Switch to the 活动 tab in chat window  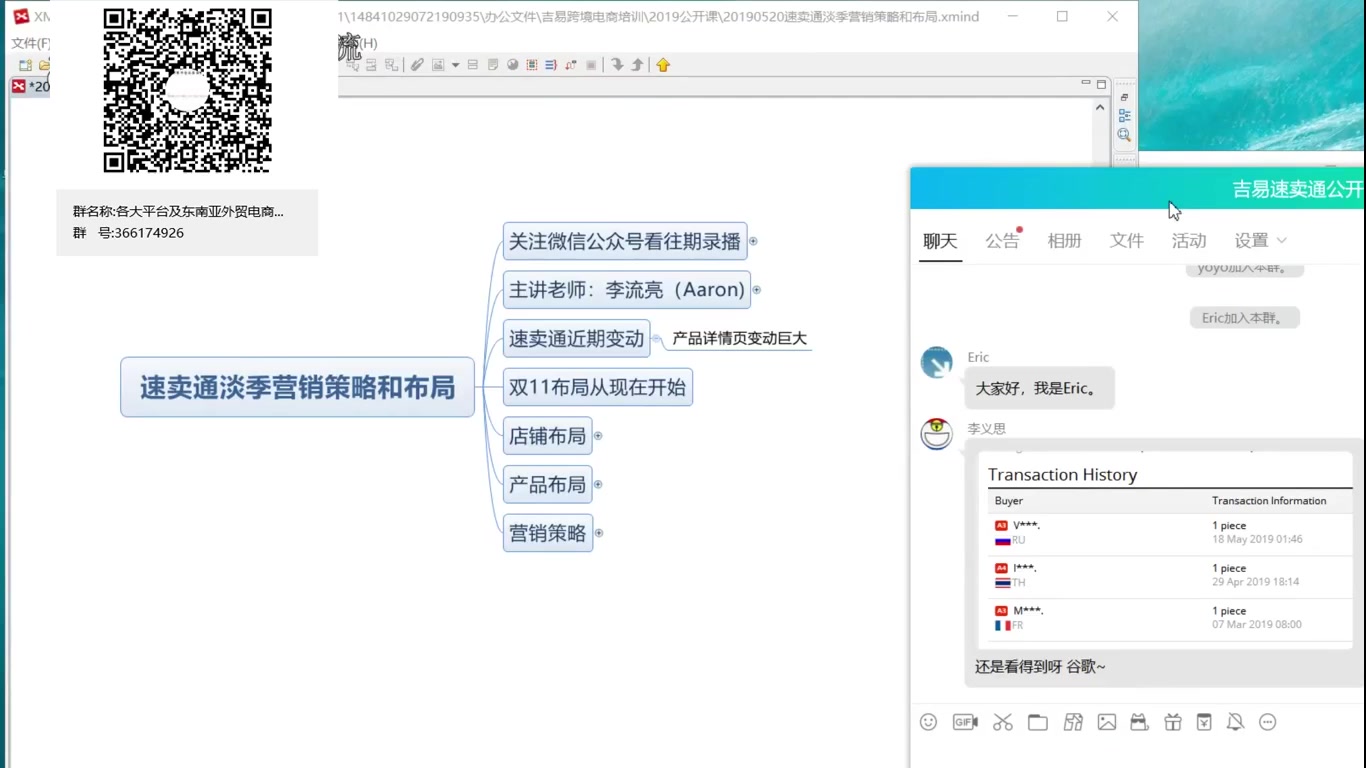point(1189,241)
